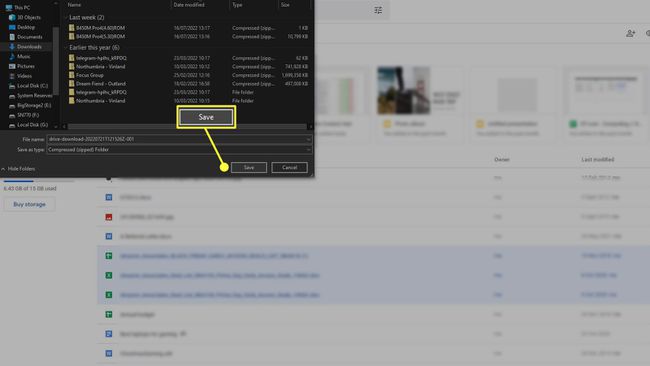Click the File name input field

click(179, 139)
